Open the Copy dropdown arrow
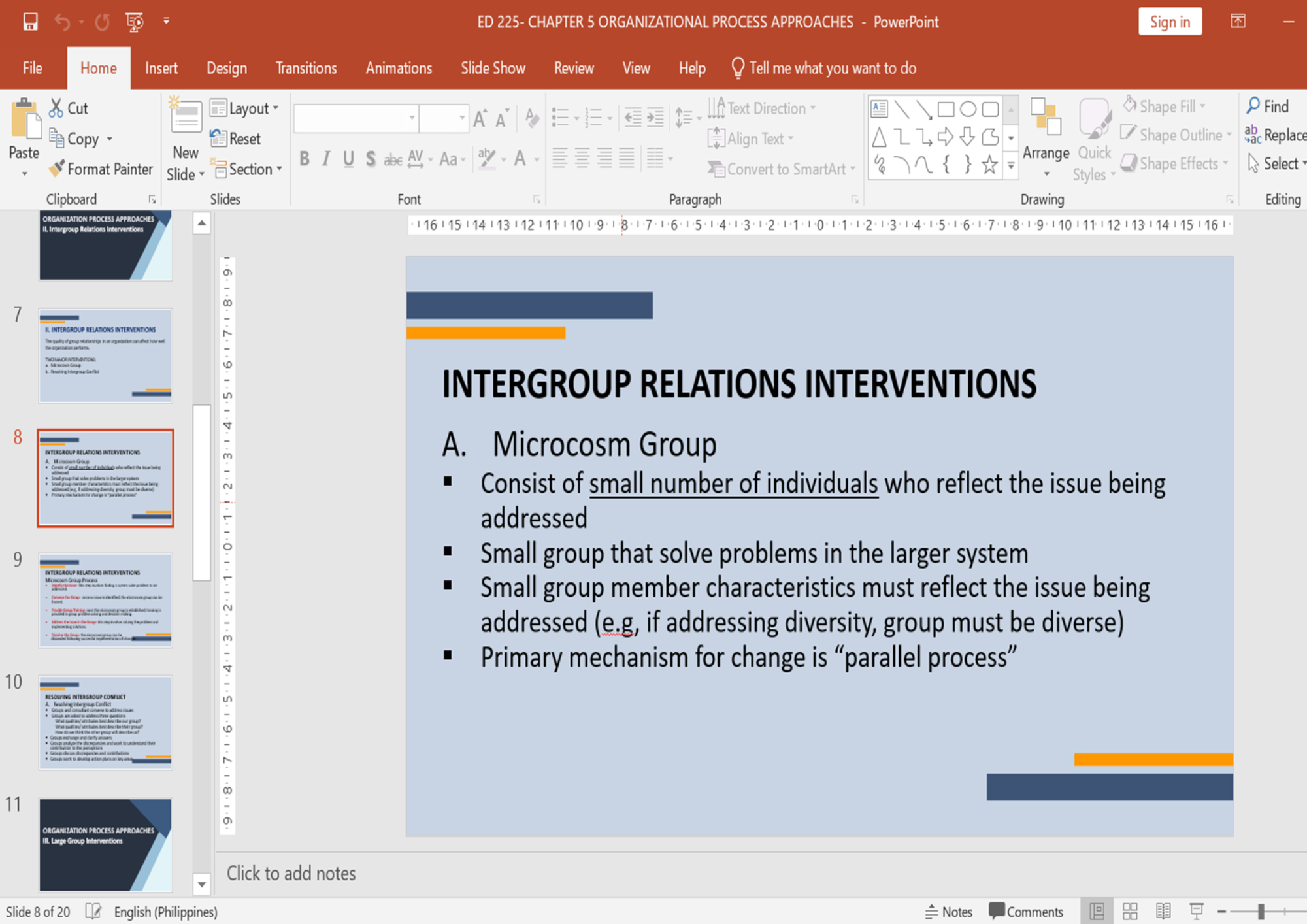 (110, 139)
